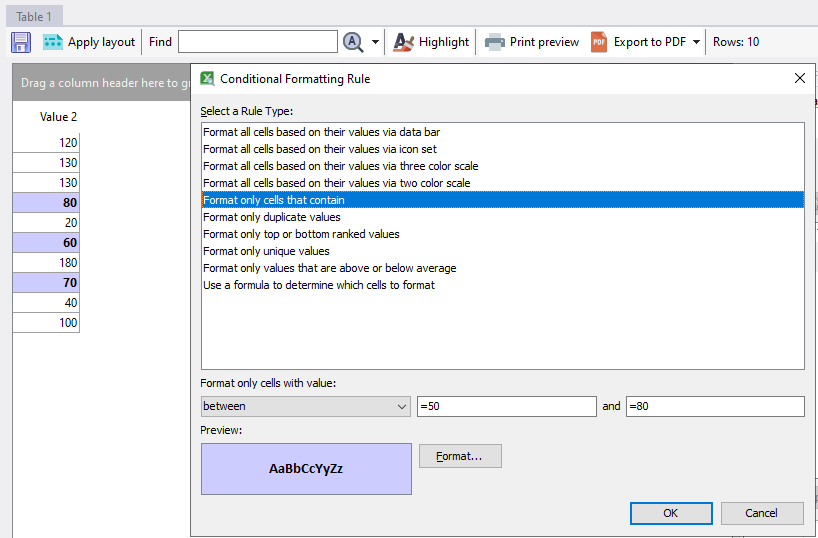Open the 'between' condition dropdown

click(305, 406)
